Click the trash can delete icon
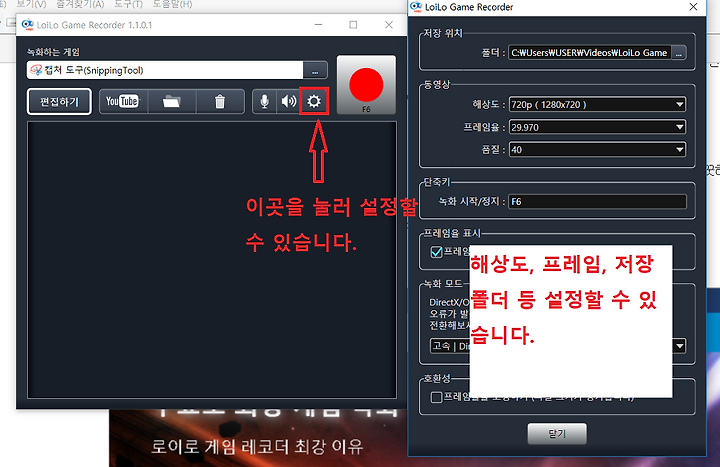The height and width of the screenshot is (467, 720). coord(220,101)
